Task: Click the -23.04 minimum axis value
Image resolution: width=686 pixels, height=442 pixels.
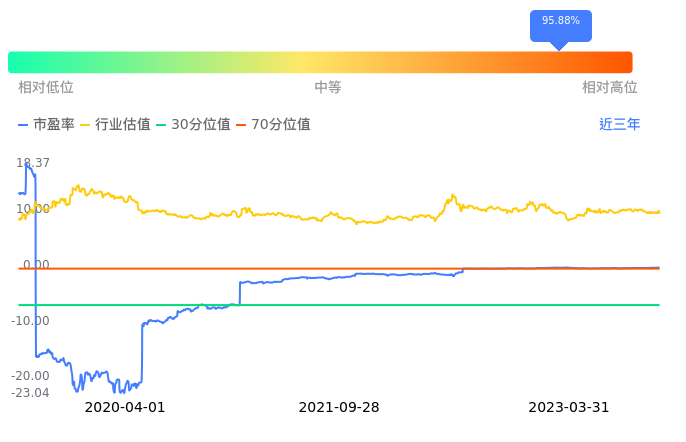Action: click(x=31, y=393)
